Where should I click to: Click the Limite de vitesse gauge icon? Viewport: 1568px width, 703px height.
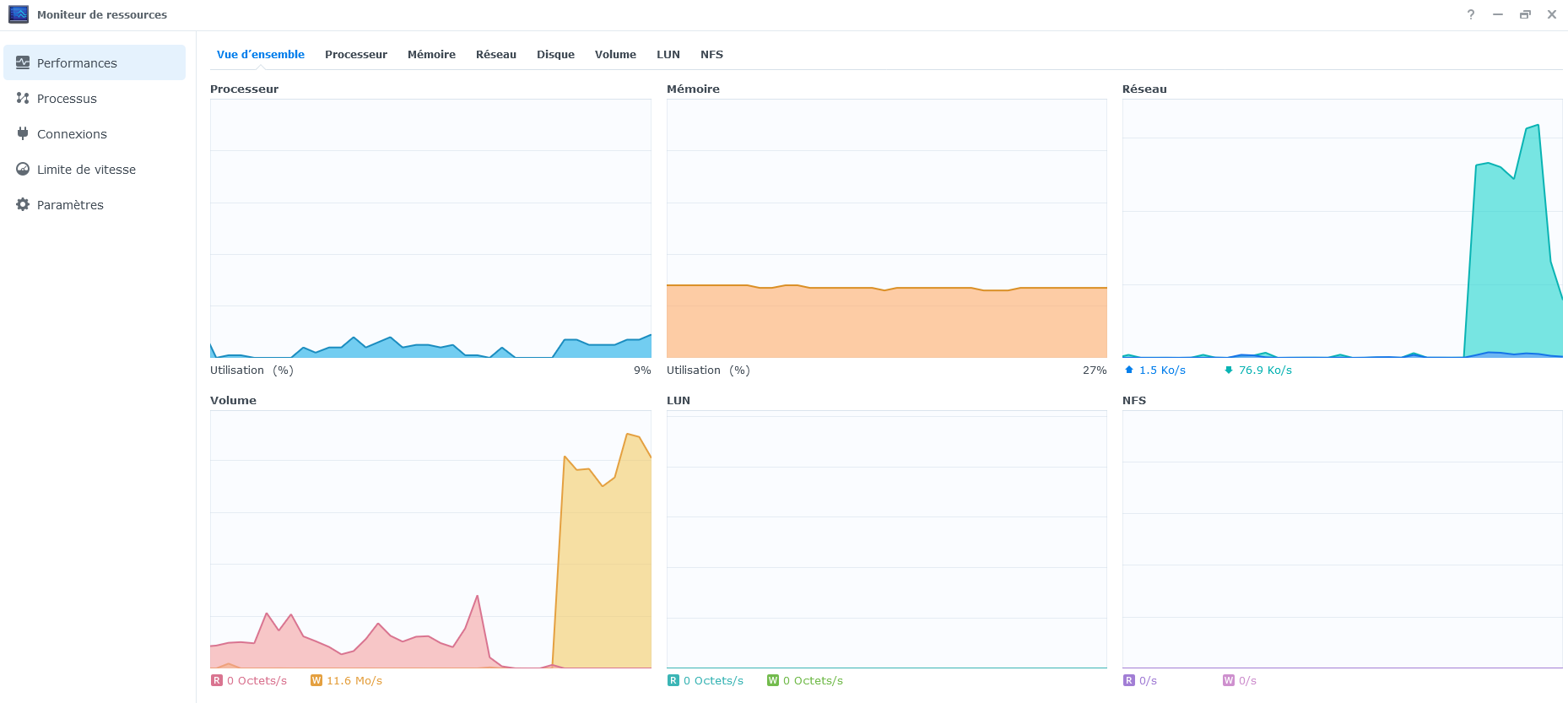tap(23, 169)
